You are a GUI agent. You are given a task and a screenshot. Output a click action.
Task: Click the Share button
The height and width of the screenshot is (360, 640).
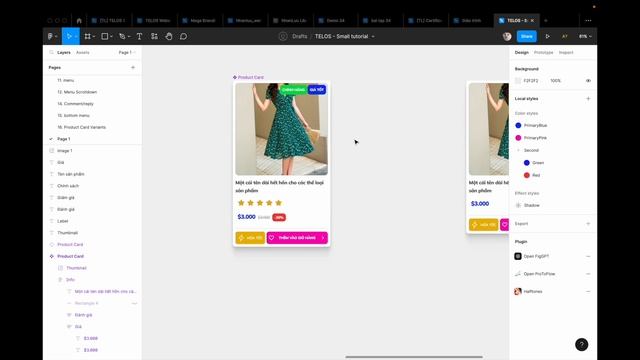(x=527, y=36)
